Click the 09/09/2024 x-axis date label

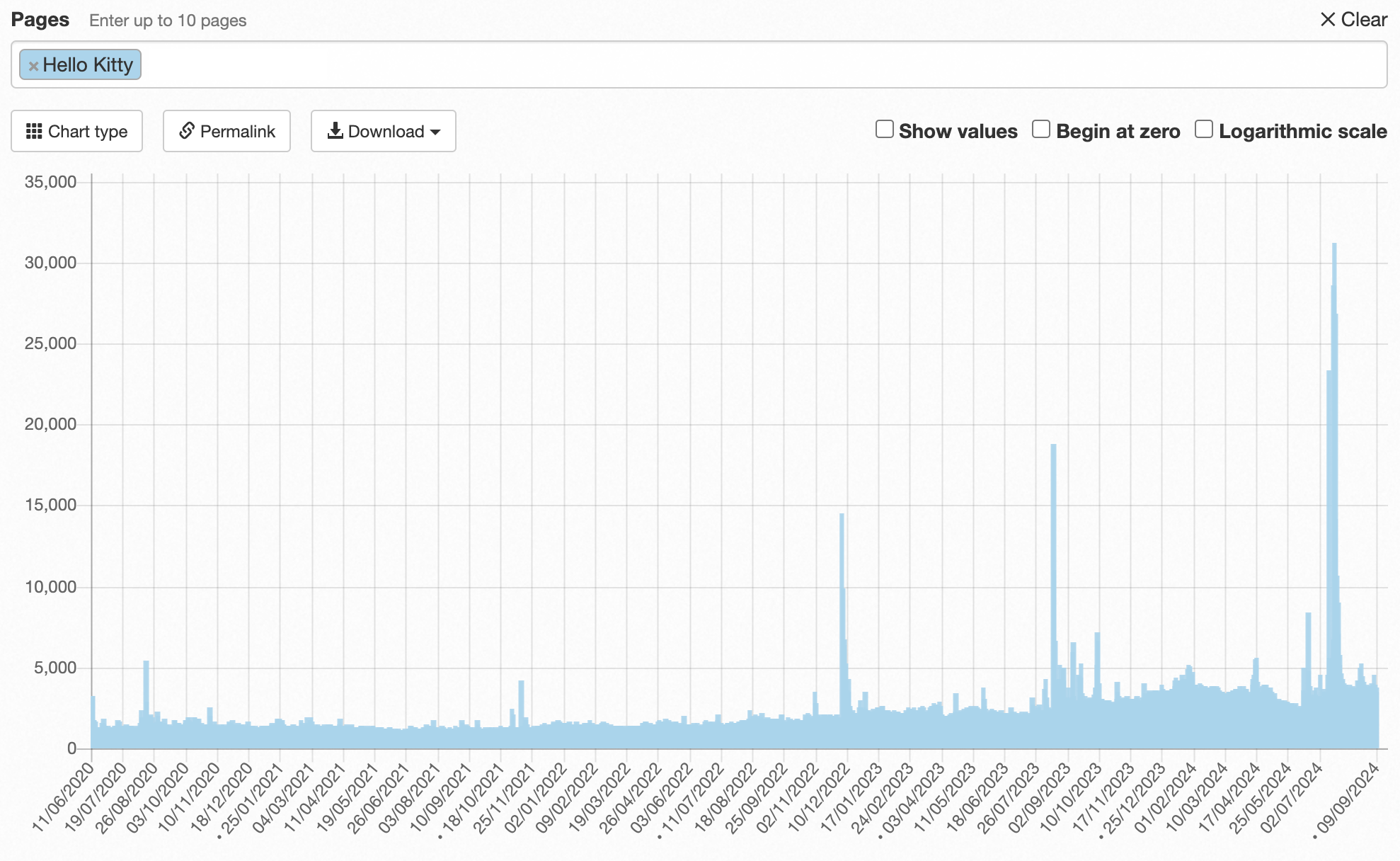pyautogui.click(x=1348, y=798)
